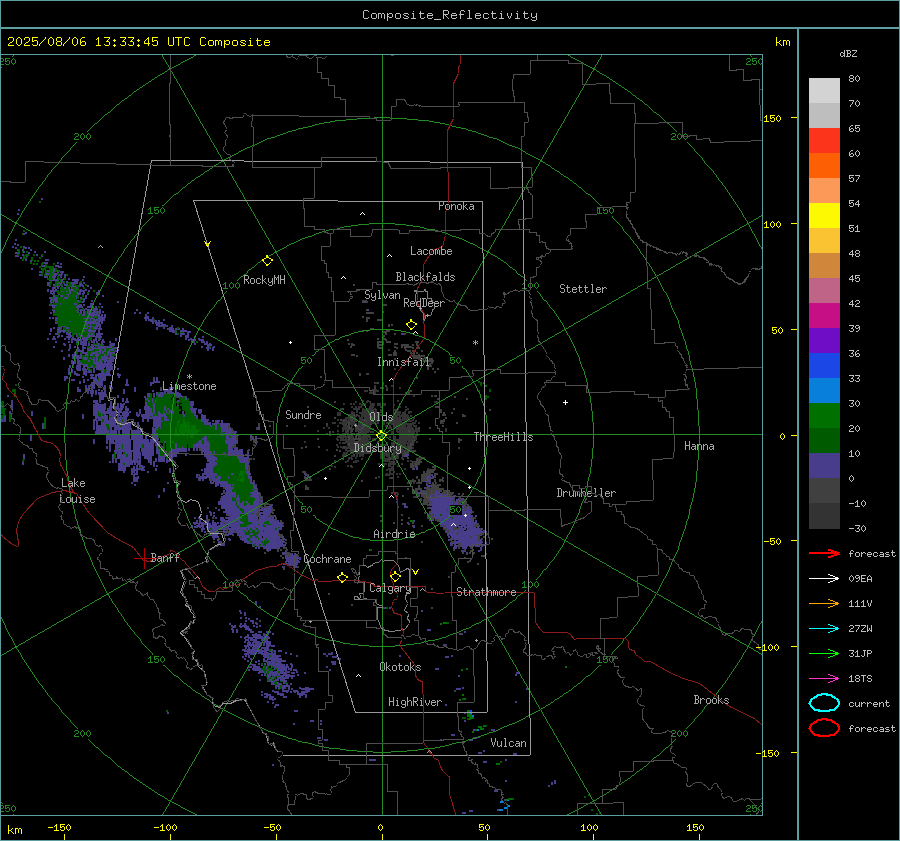The width and height of the screenshot is (900, 841).
Task: Click the Sundre city label
Action: point(303,414)
